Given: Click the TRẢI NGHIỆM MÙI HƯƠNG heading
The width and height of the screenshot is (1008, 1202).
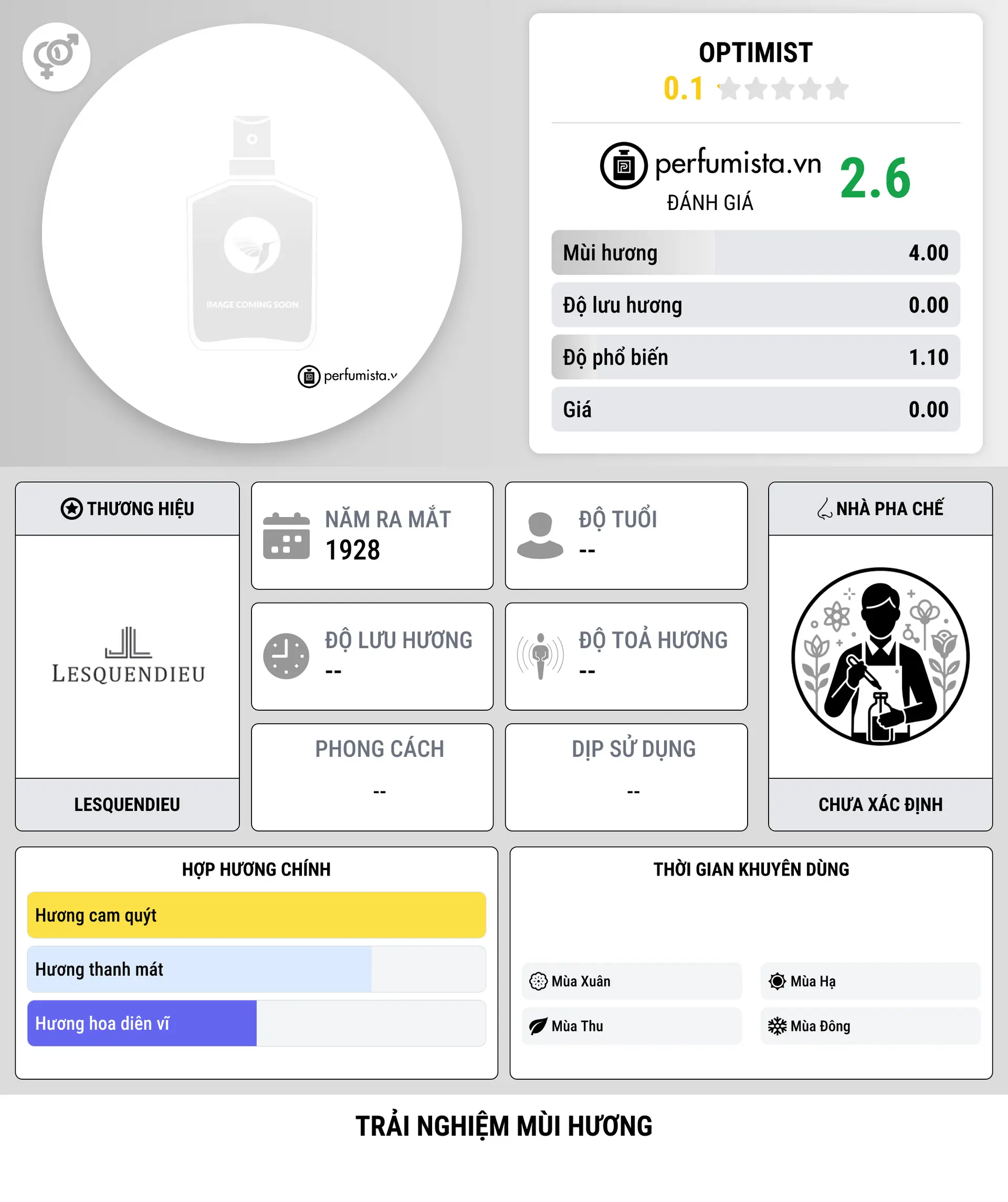Looking at the screenshot, I should coord(503,1126).
